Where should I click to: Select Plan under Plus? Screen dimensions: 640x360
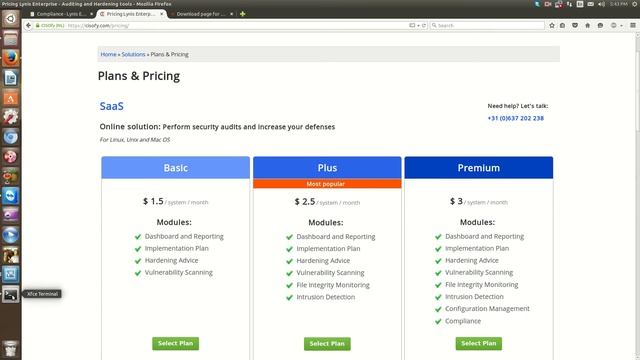327,344
